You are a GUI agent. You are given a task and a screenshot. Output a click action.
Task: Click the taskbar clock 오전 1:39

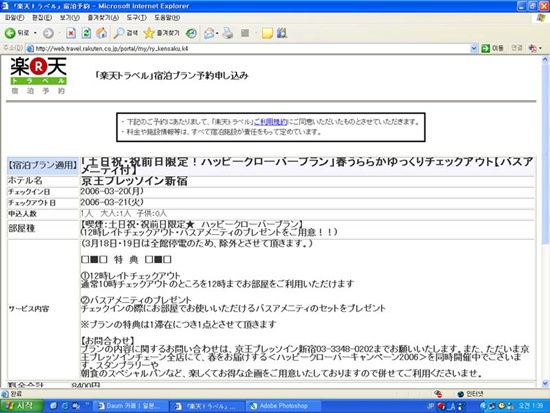coord(531,406)
